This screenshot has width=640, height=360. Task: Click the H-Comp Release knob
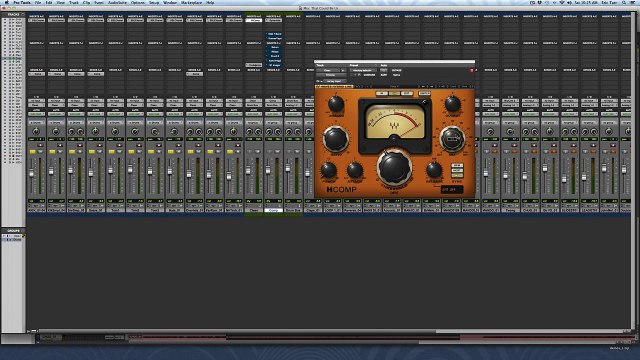coord(434,170)
